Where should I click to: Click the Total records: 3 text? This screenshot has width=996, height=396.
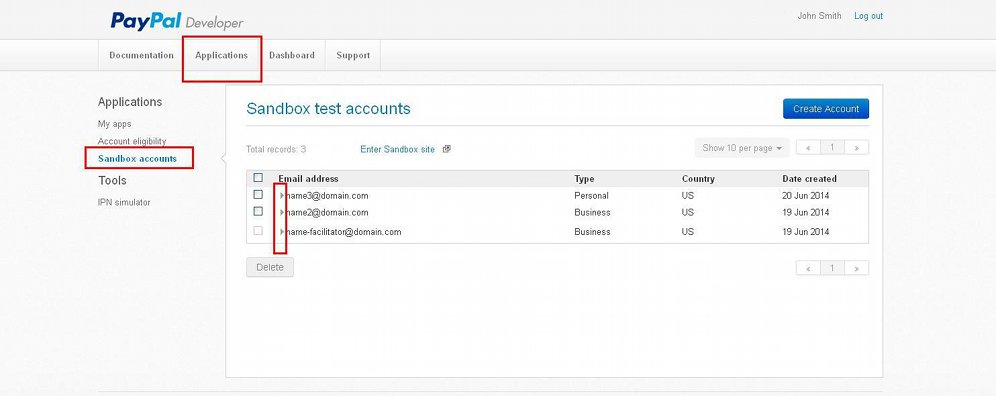276,149
